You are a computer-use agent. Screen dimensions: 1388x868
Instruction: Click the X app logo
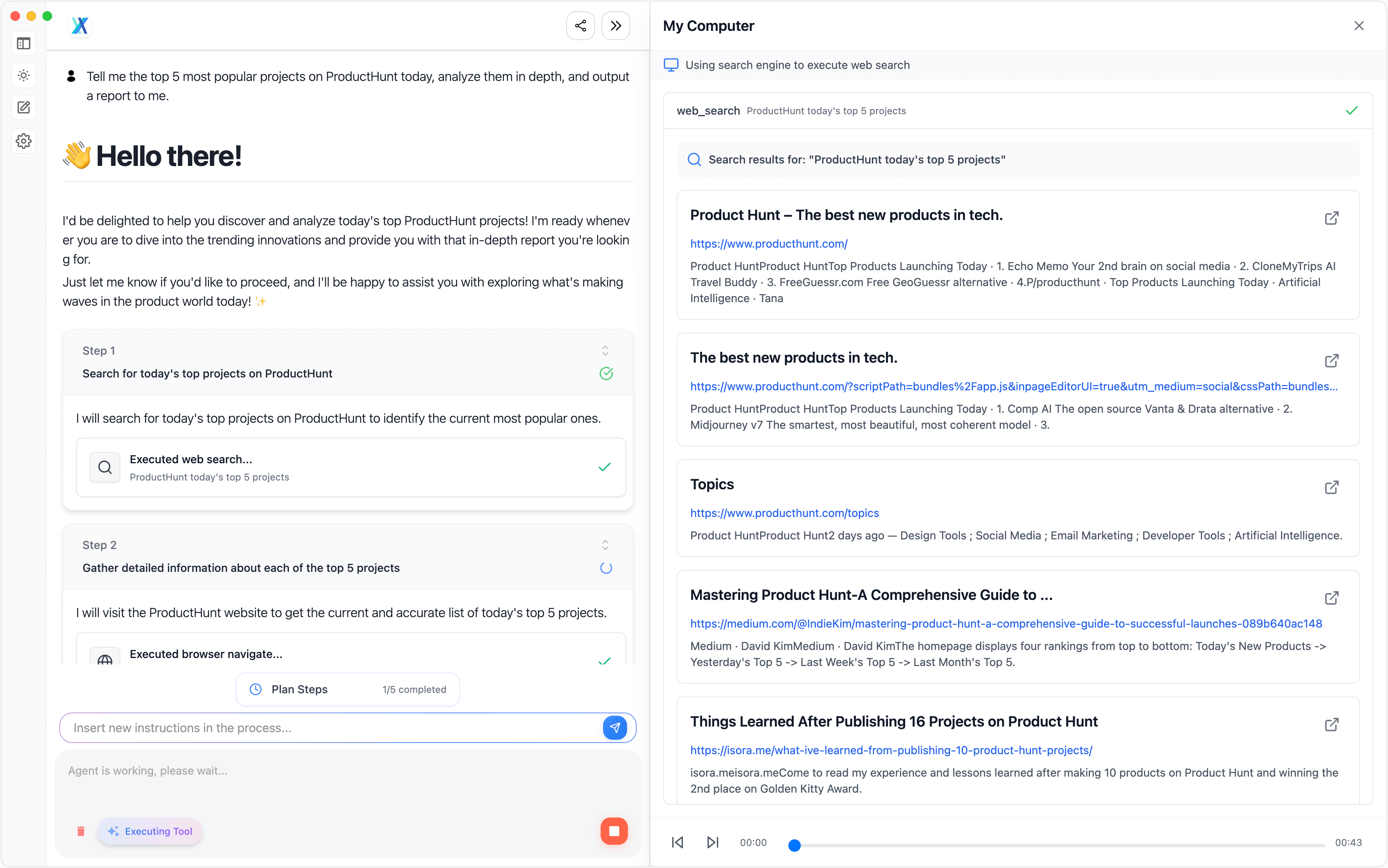point(80,25)
